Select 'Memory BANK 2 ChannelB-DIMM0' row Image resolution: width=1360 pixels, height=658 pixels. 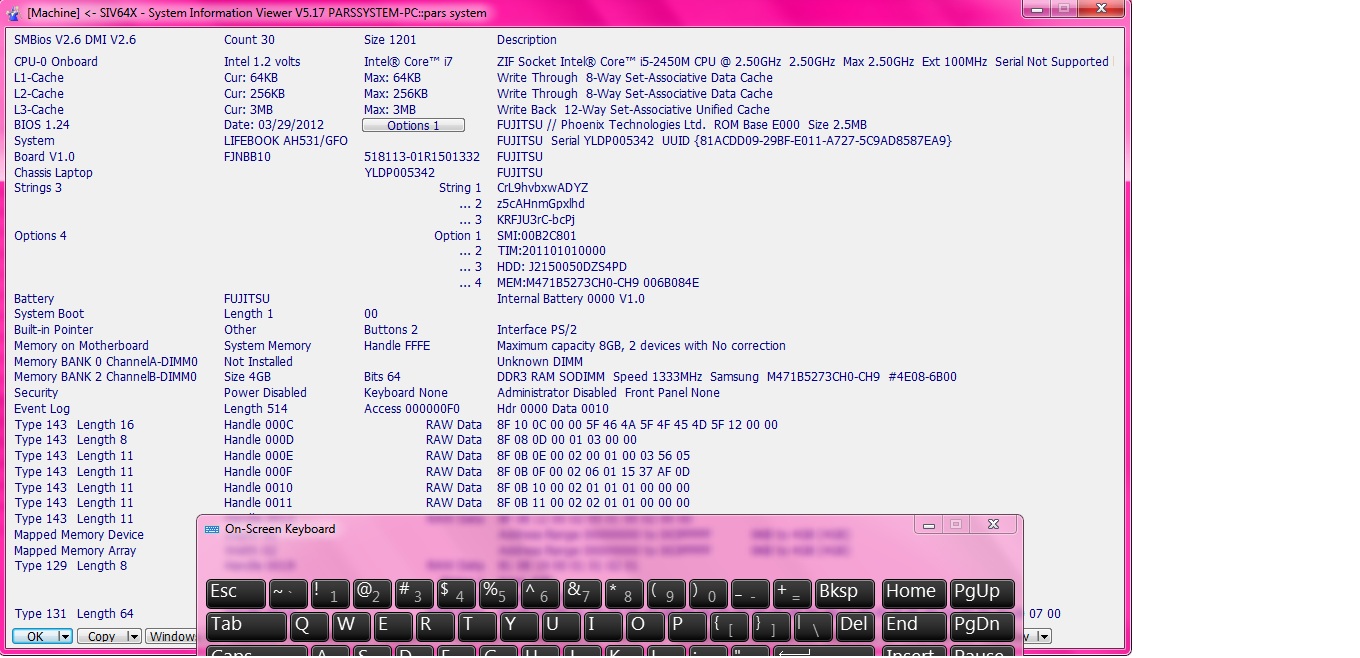(x=106, y=377)
